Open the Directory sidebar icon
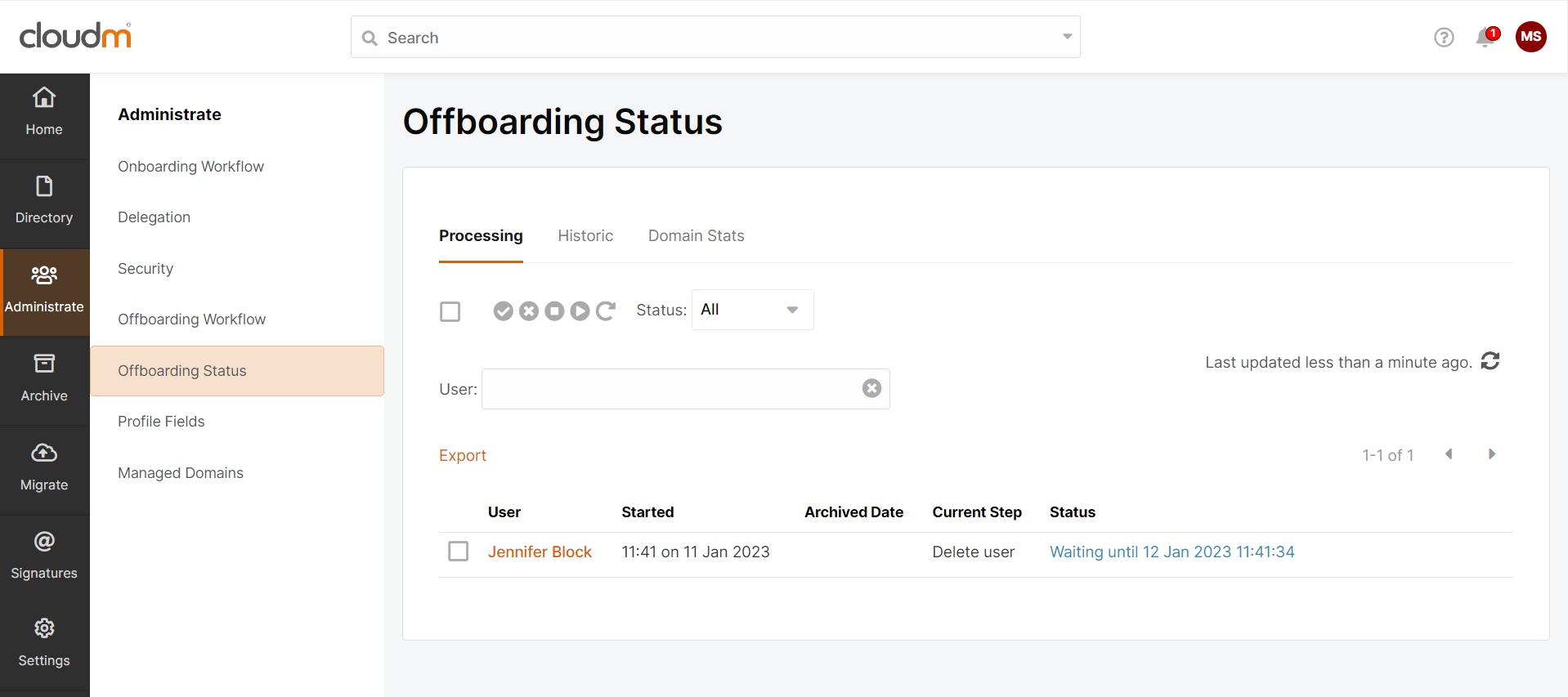Screen dimensions: 1568x697 point(44,201)
